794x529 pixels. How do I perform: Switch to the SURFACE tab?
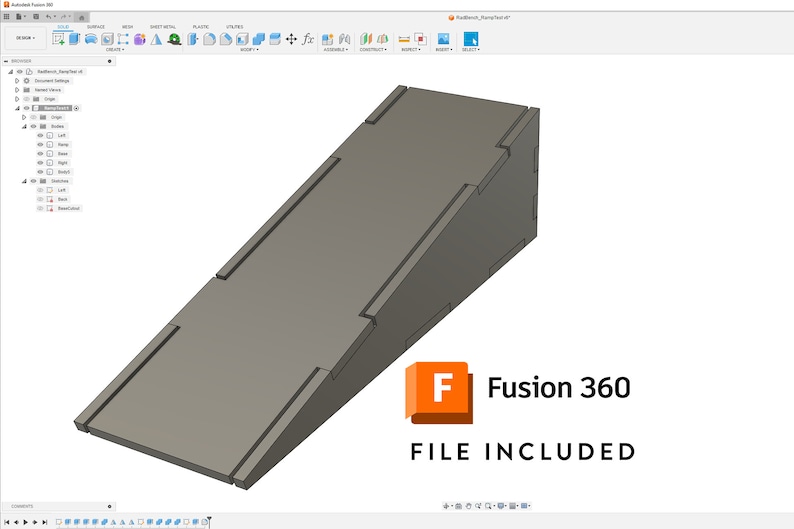(x=96, y=27)
